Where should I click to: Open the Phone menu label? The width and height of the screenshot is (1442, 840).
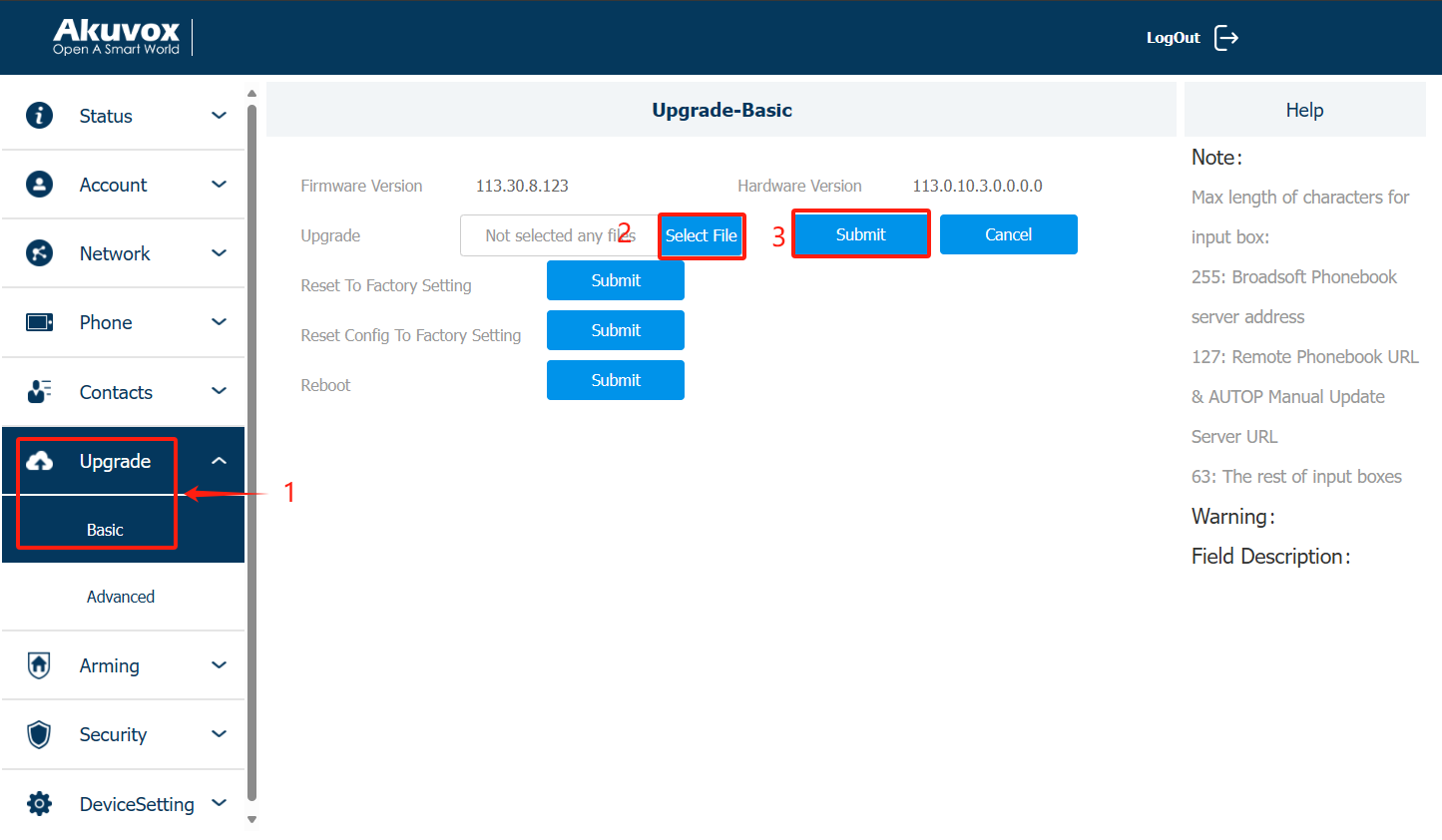pyautogui.click(x=106, y=322)
